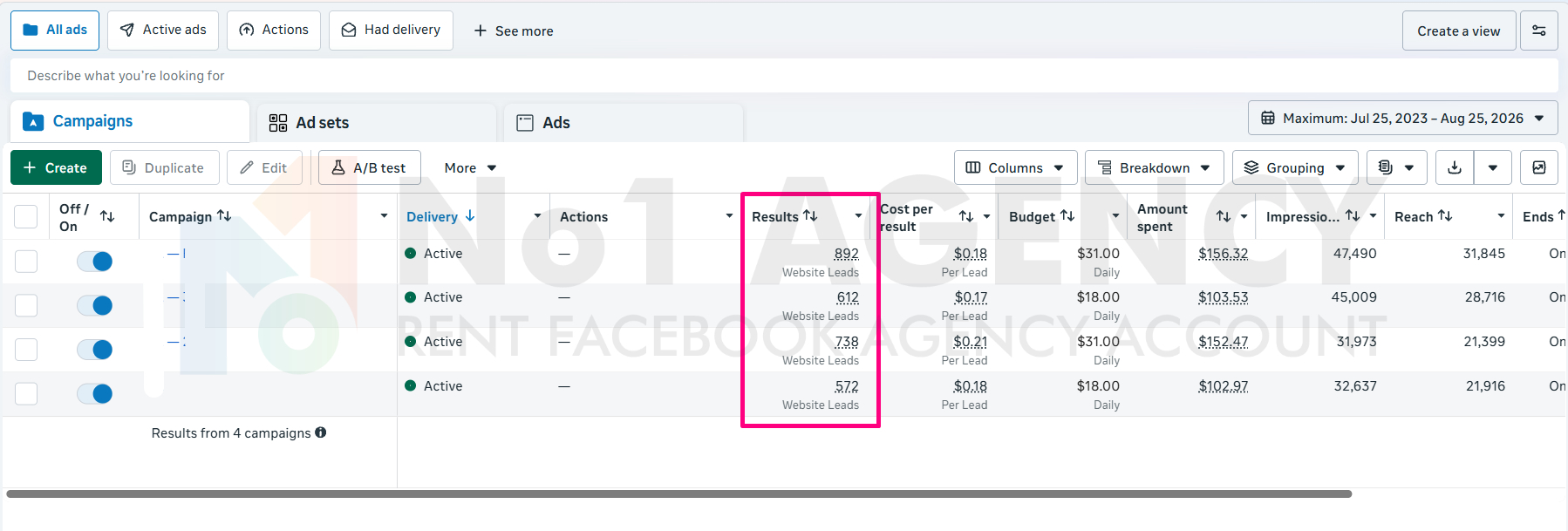Click the 572 results value
The height and width of the screenshot is (531, 1568).
pos(847,386)
